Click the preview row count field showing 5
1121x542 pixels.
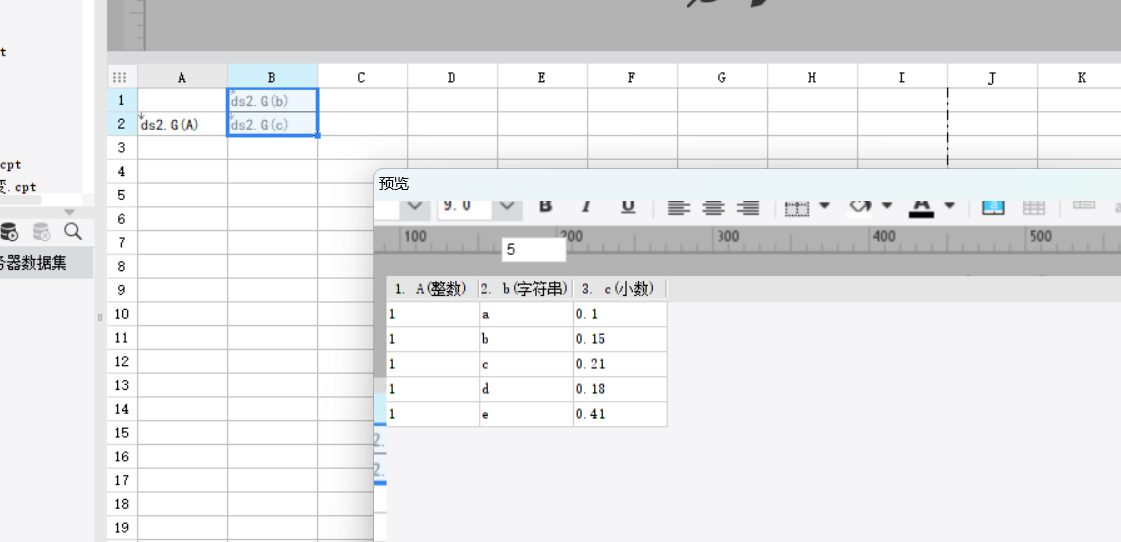(x=533, y=250)
